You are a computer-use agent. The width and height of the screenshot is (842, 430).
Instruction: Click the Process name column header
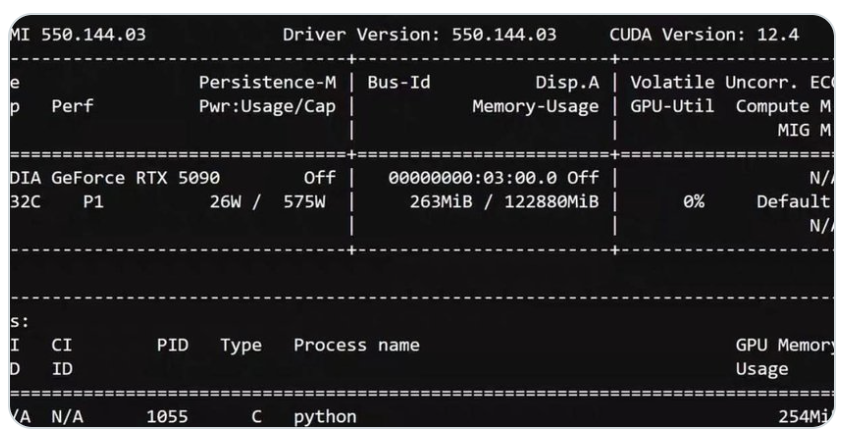click(356, 345)
